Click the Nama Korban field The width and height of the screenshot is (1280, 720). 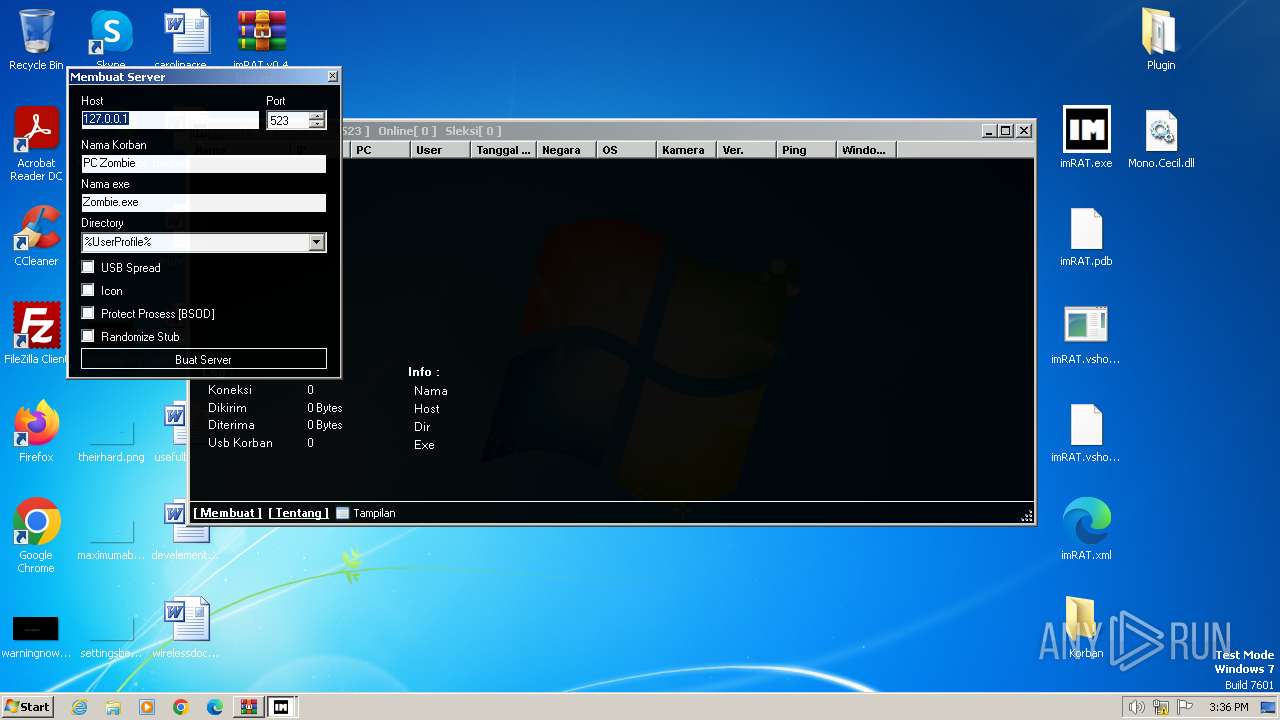pos(204,163)
